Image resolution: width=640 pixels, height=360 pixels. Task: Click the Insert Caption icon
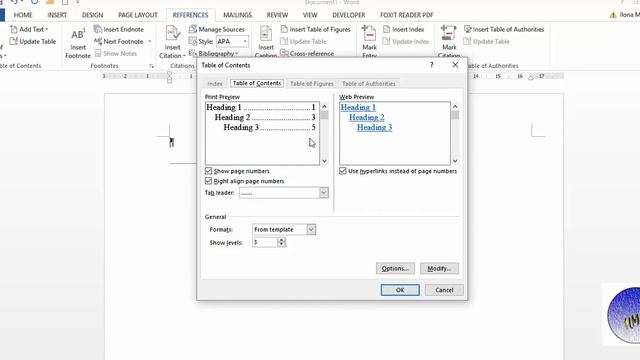[x=266, y=34]
